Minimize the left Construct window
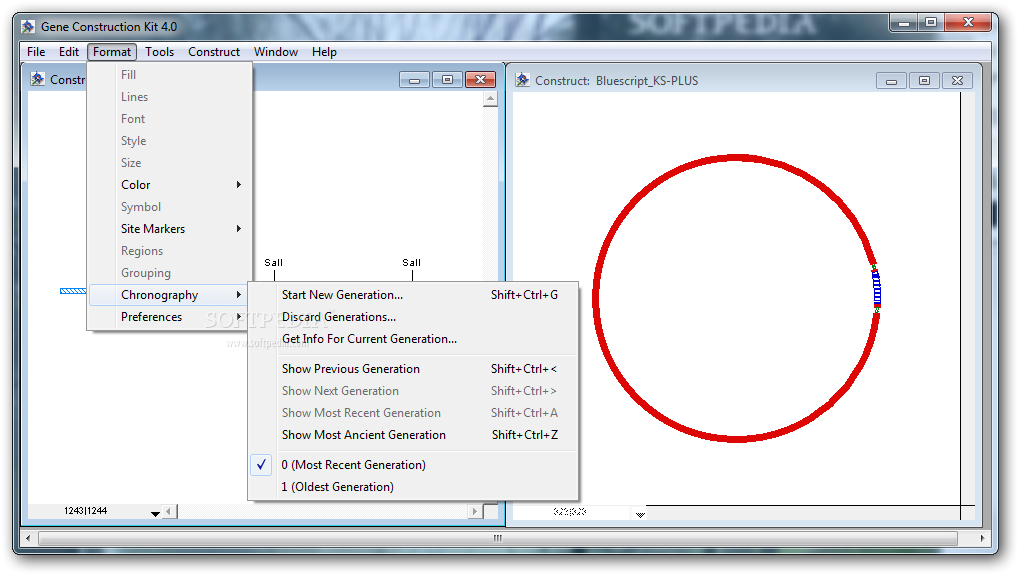This screenshot has width=1019, height=575. [414, 80]
